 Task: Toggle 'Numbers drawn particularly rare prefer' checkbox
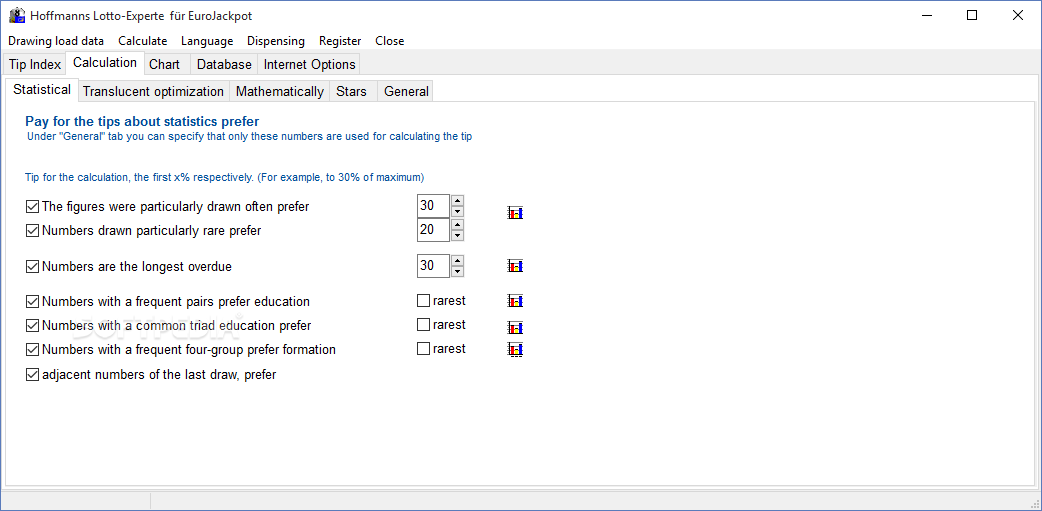32,231
